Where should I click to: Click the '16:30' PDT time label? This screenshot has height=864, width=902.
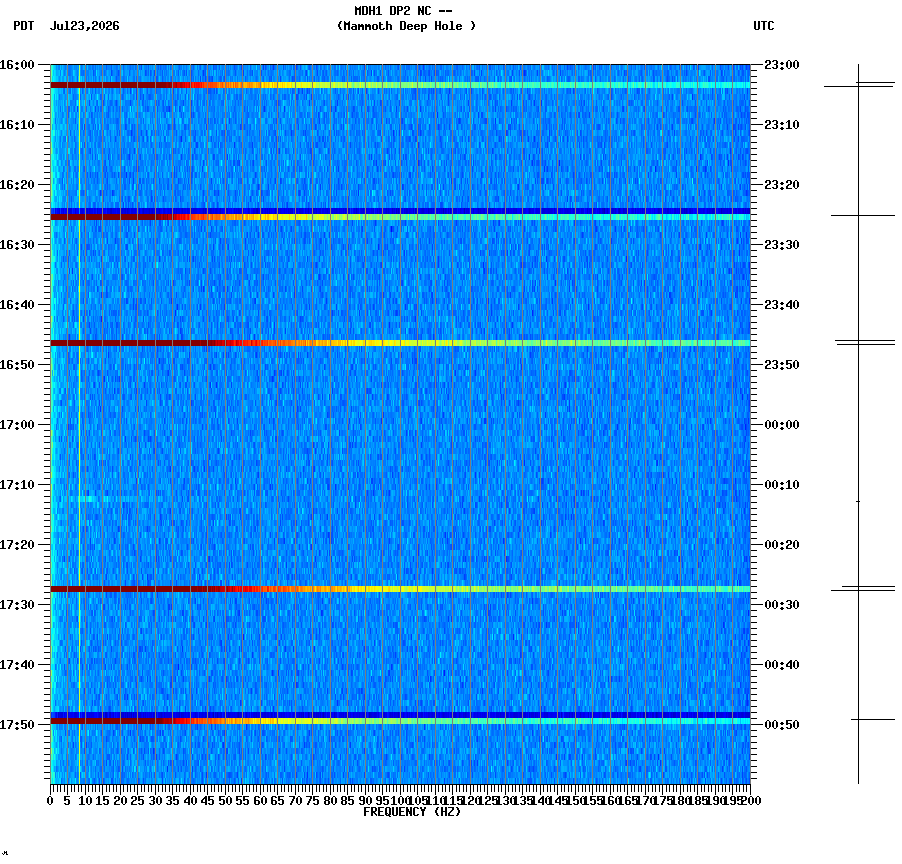click(x=17, y=245)
